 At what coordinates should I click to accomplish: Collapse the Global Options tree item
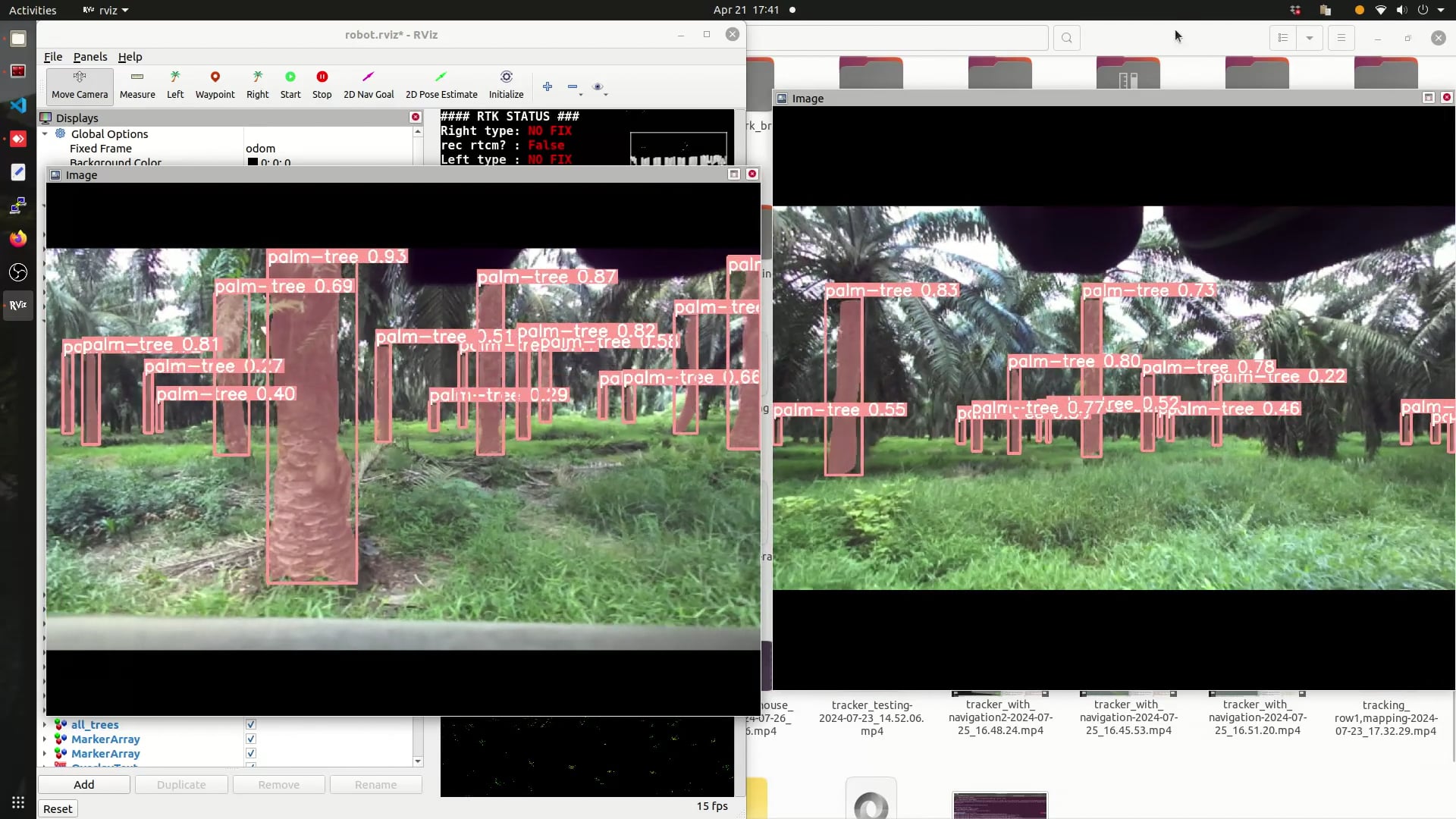45,133
